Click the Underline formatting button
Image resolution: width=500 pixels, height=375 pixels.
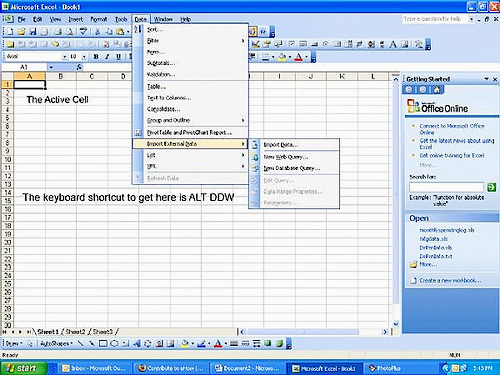point(118,57)
